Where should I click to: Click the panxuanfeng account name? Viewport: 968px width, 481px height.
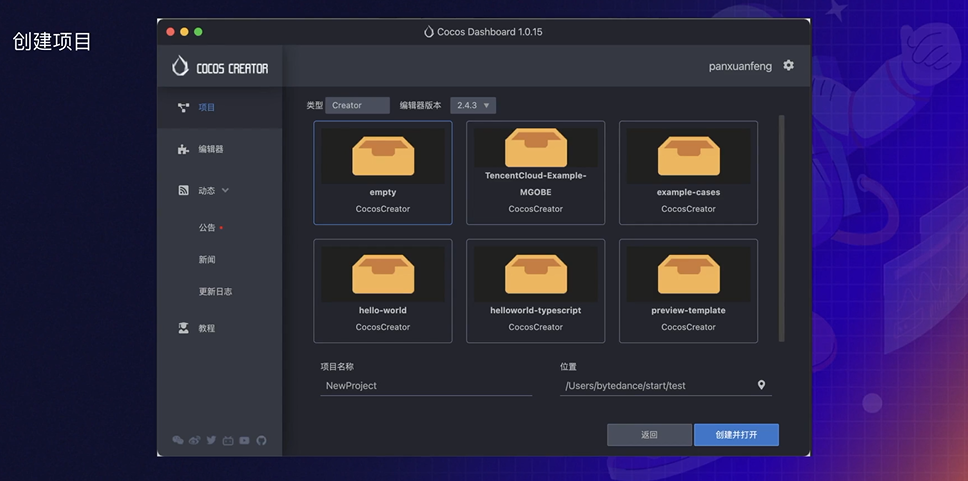point(740,66)
